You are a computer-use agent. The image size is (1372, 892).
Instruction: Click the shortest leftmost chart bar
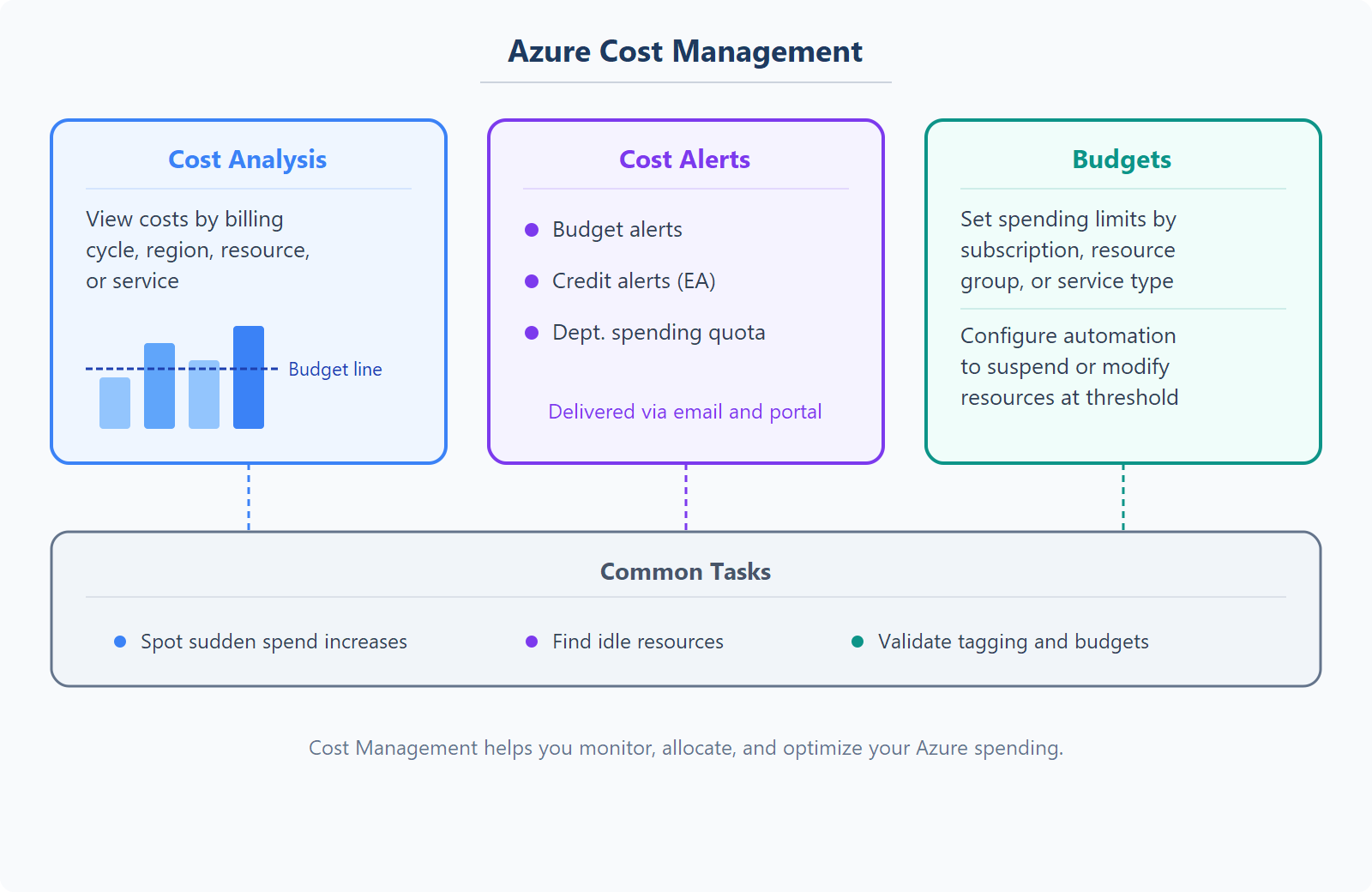115,403
